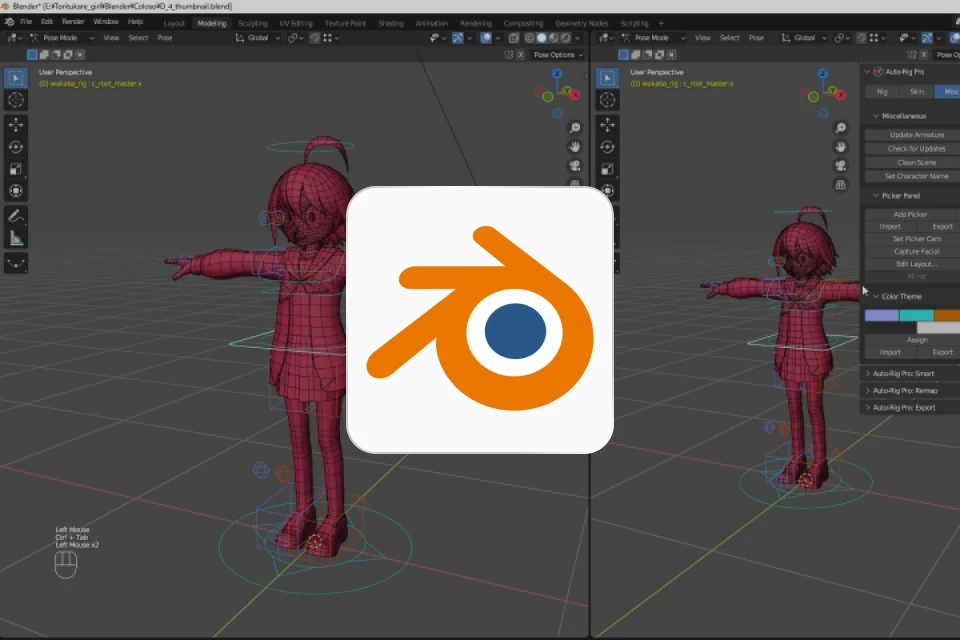This screenshot has width=960, height=640.
Task: Open Pose Mode dropdown in left viewport
Action: (x=62, y=38)
